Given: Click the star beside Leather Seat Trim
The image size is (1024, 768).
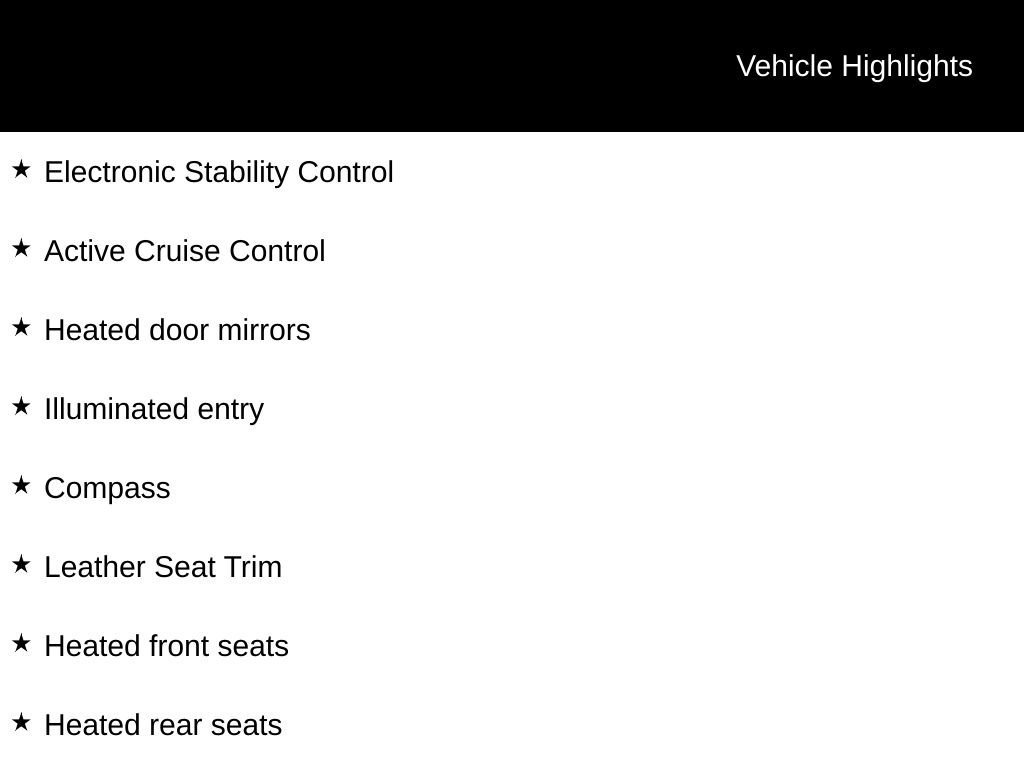Looking at the screenshot, I should (21, 565).
